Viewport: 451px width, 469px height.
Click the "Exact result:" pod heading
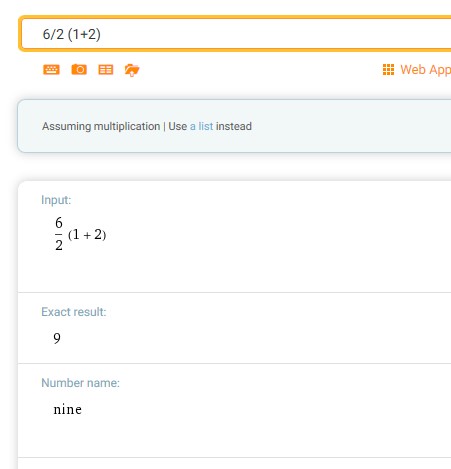click(74, 312)
